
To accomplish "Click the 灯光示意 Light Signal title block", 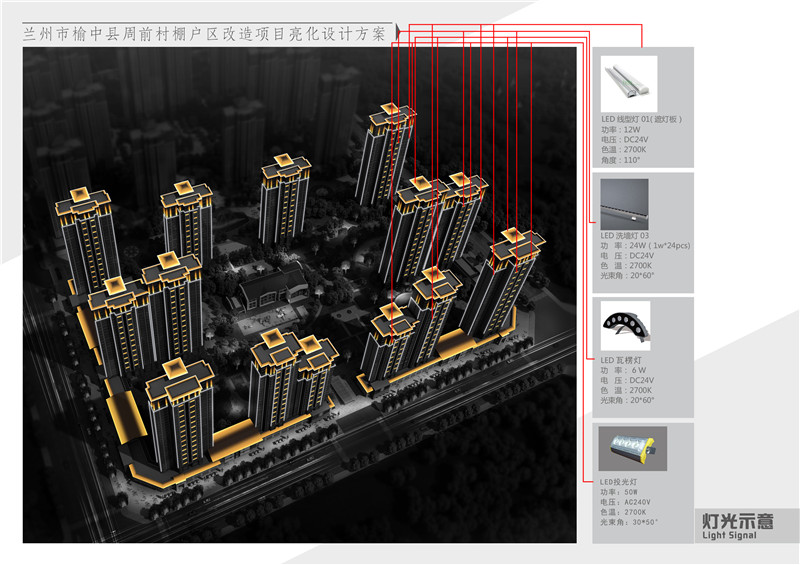I will [x=735, y=525].
